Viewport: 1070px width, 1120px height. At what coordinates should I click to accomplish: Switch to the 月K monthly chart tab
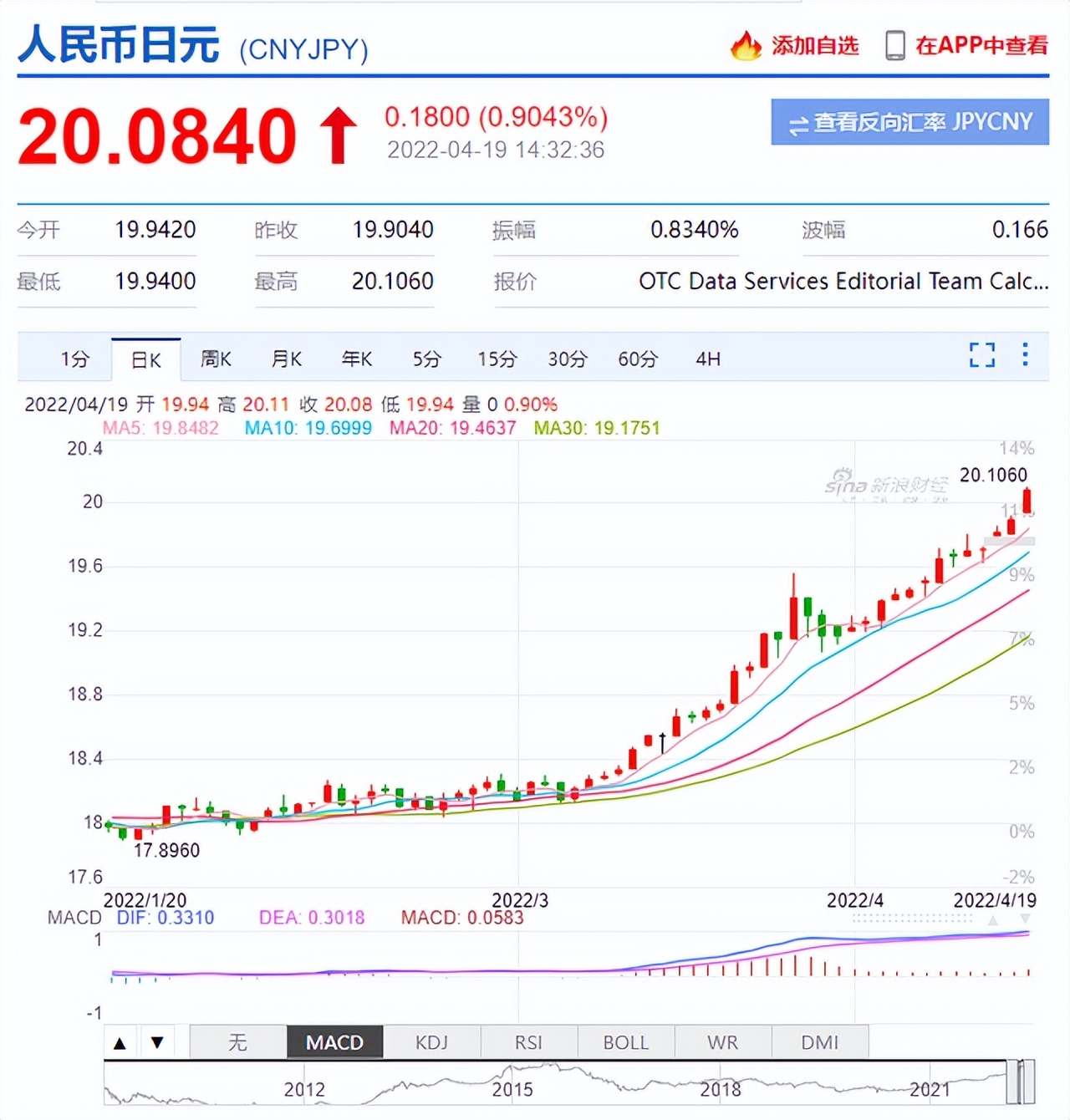(286, 359)
